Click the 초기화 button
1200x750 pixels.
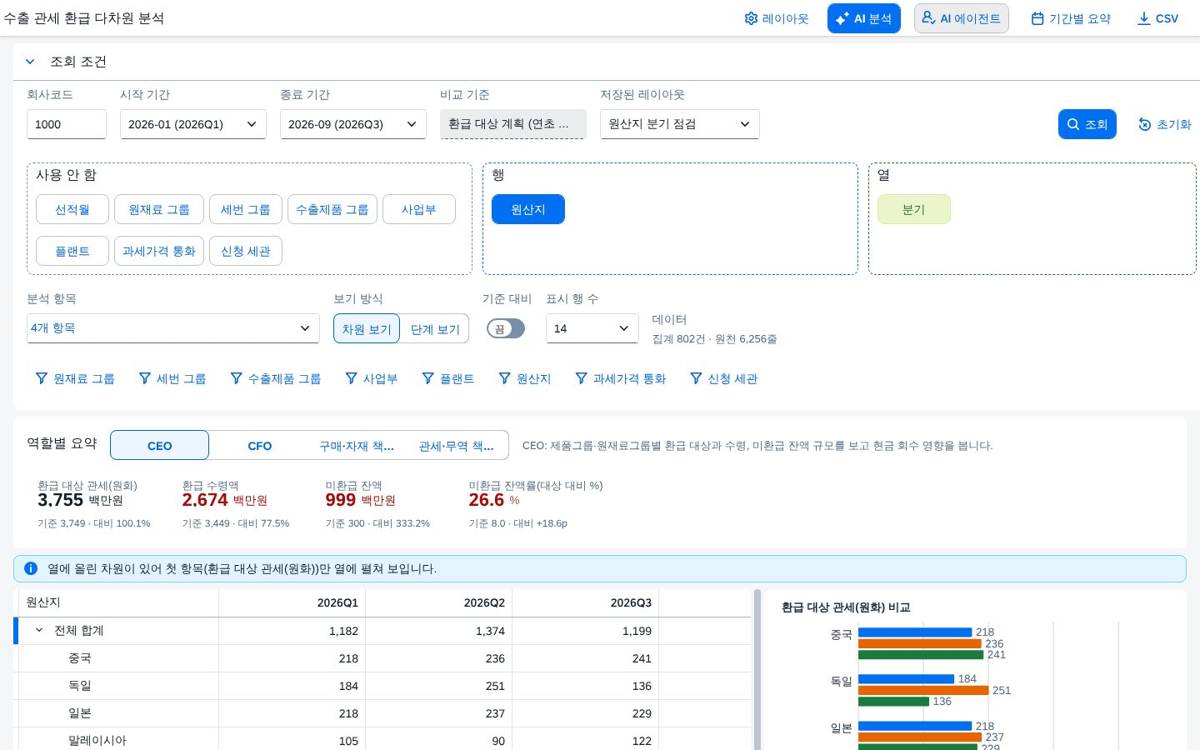(1165, 124)
